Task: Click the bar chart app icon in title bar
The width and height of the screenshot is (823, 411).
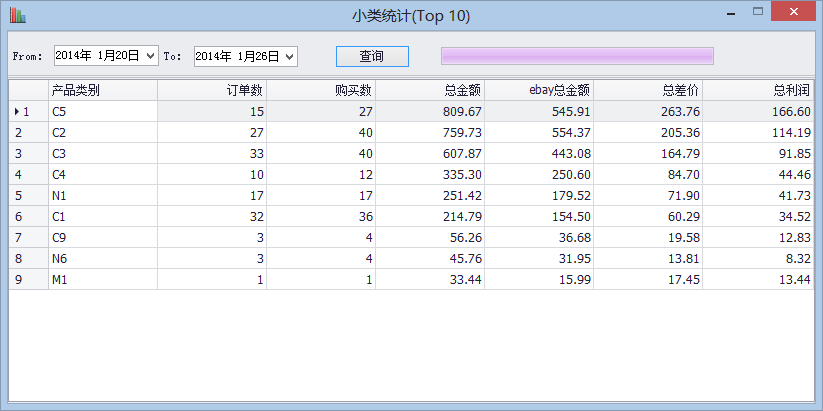Action: [17, 15]
